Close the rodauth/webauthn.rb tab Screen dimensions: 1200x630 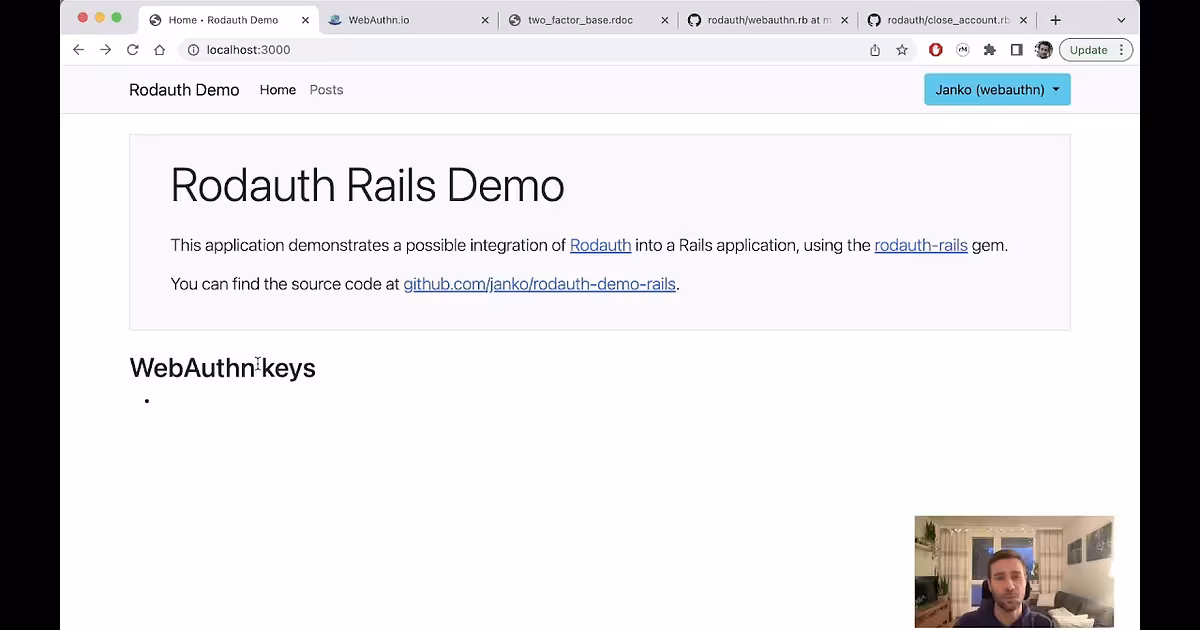[844, 20]
